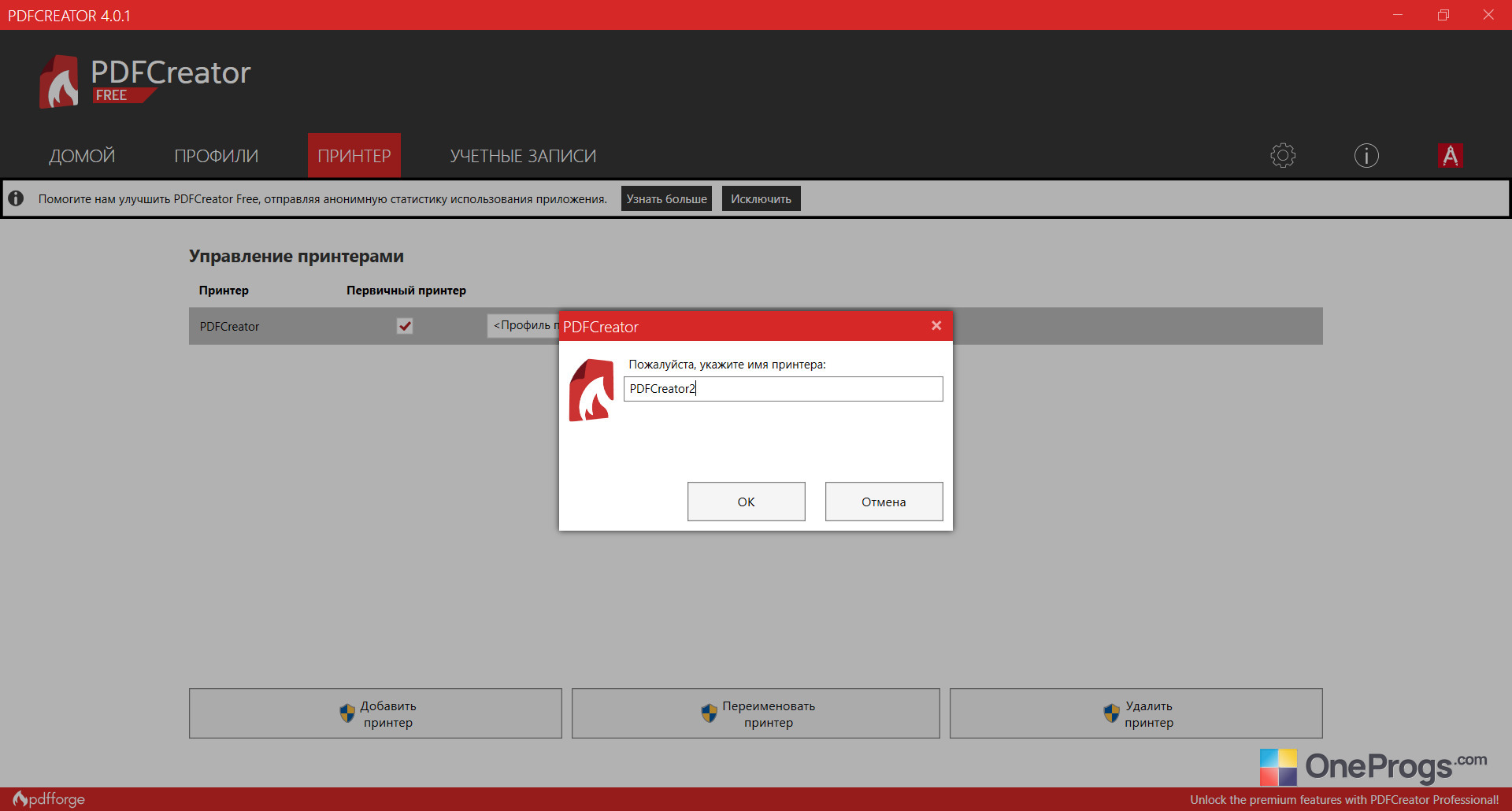Open profile dropdown for PDFCreator printer
Image resolution: width=1512 pixels, height=811 pixels.
(x=523, y=325)
